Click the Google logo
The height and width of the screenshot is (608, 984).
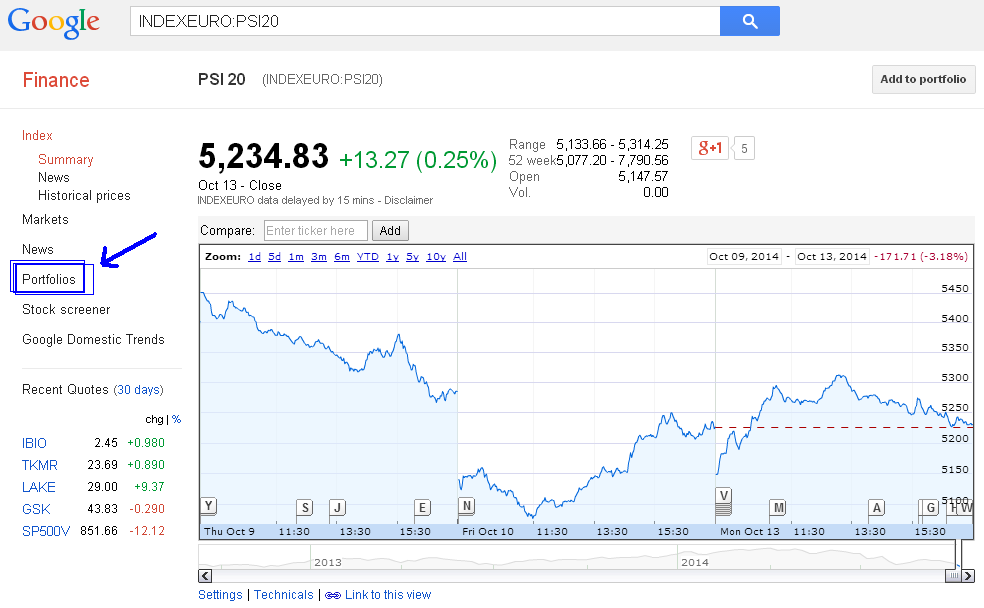(x=54, y=22)
